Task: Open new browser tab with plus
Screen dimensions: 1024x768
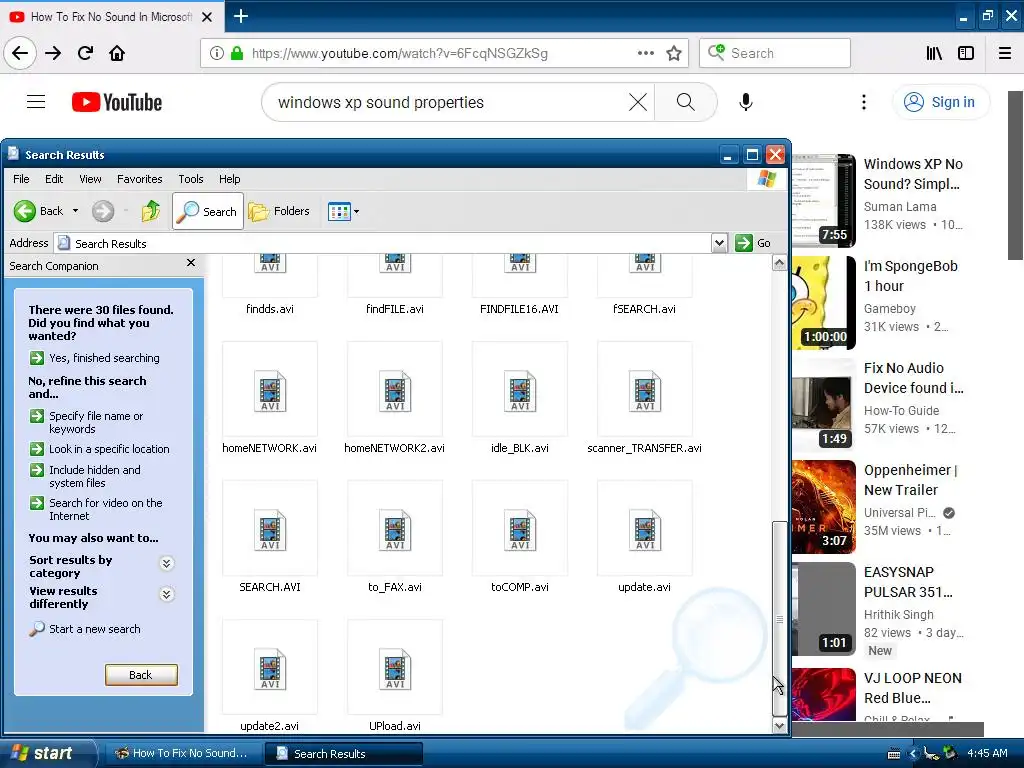Action: pos(240,16)
